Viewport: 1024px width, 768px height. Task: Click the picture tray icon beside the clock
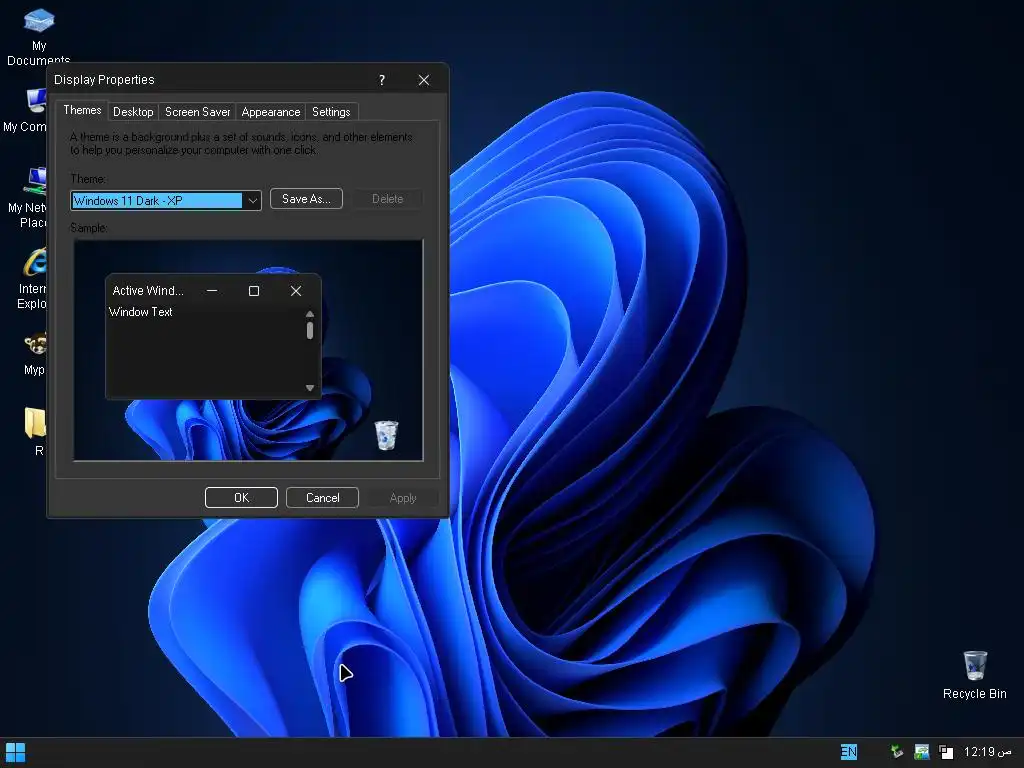click(x=921, y=752)
